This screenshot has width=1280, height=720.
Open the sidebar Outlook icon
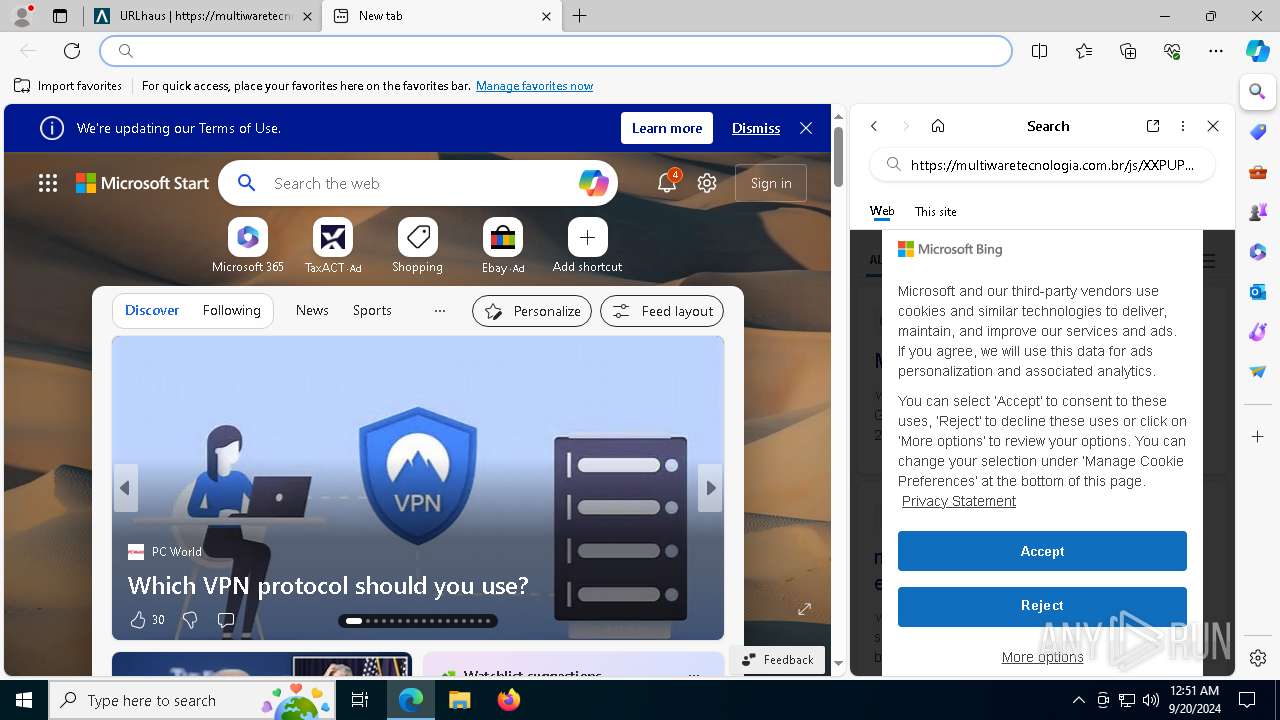pos(1258,292)
